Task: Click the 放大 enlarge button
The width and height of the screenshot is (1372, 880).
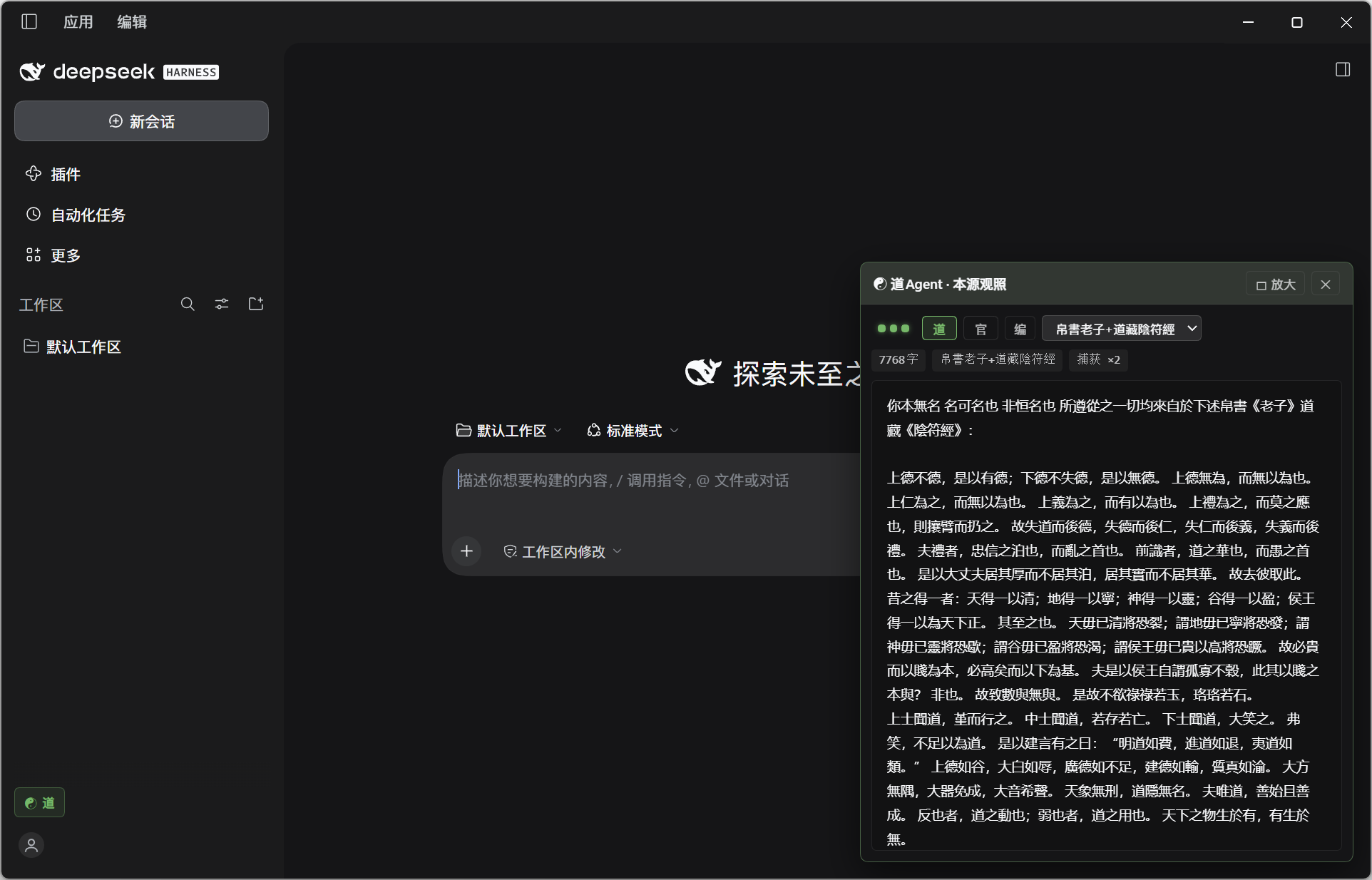Action: pos(1275,285)
